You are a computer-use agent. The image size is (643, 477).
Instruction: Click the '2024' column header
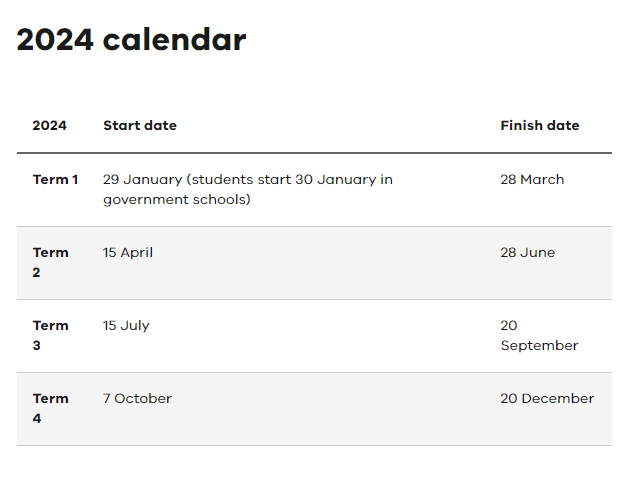pos(50,126)
